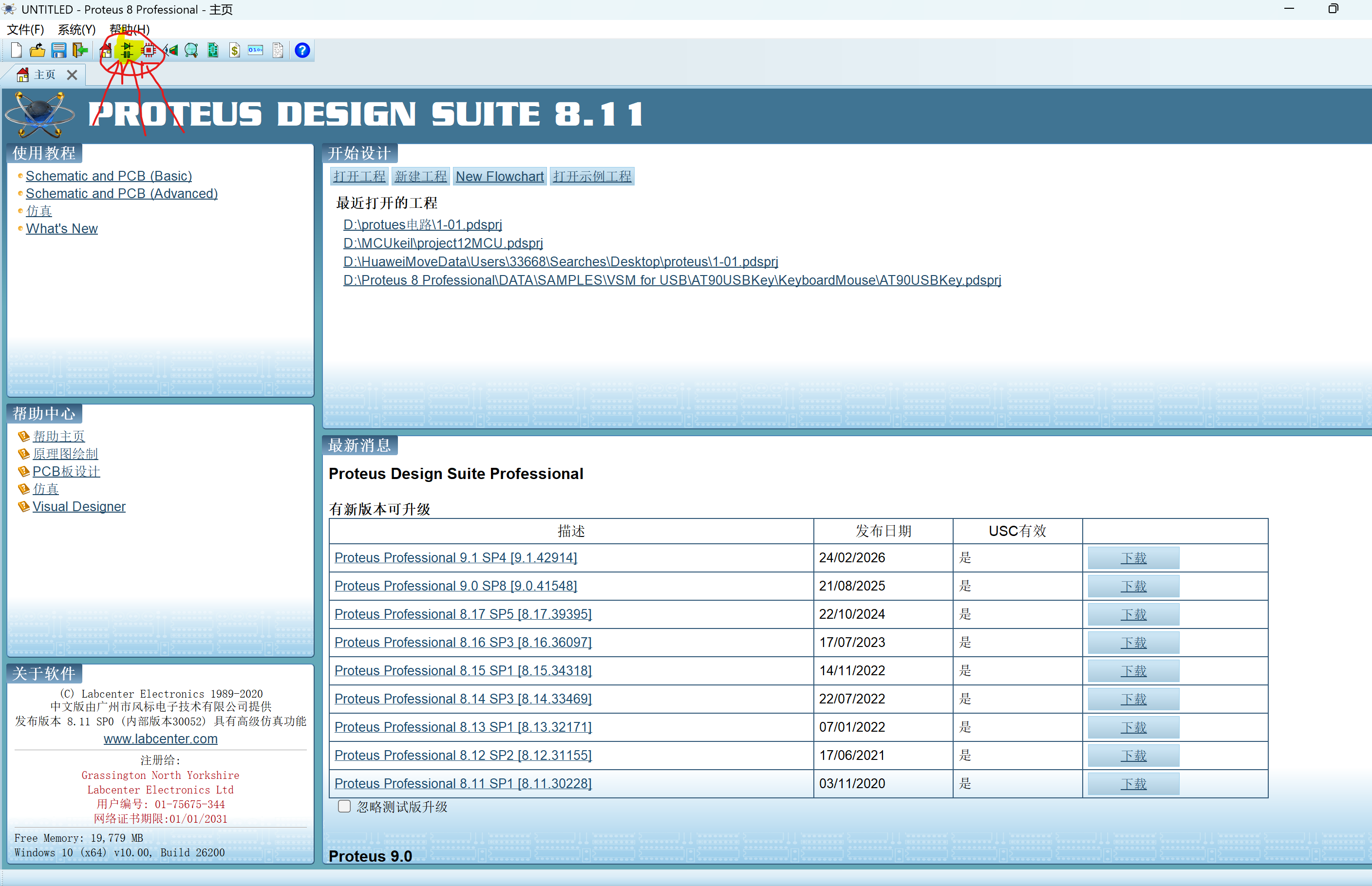The height and width of the screenshot is (886, 1372).
Task: Open the 系统(Y) menu
Action: click(76, 29)
